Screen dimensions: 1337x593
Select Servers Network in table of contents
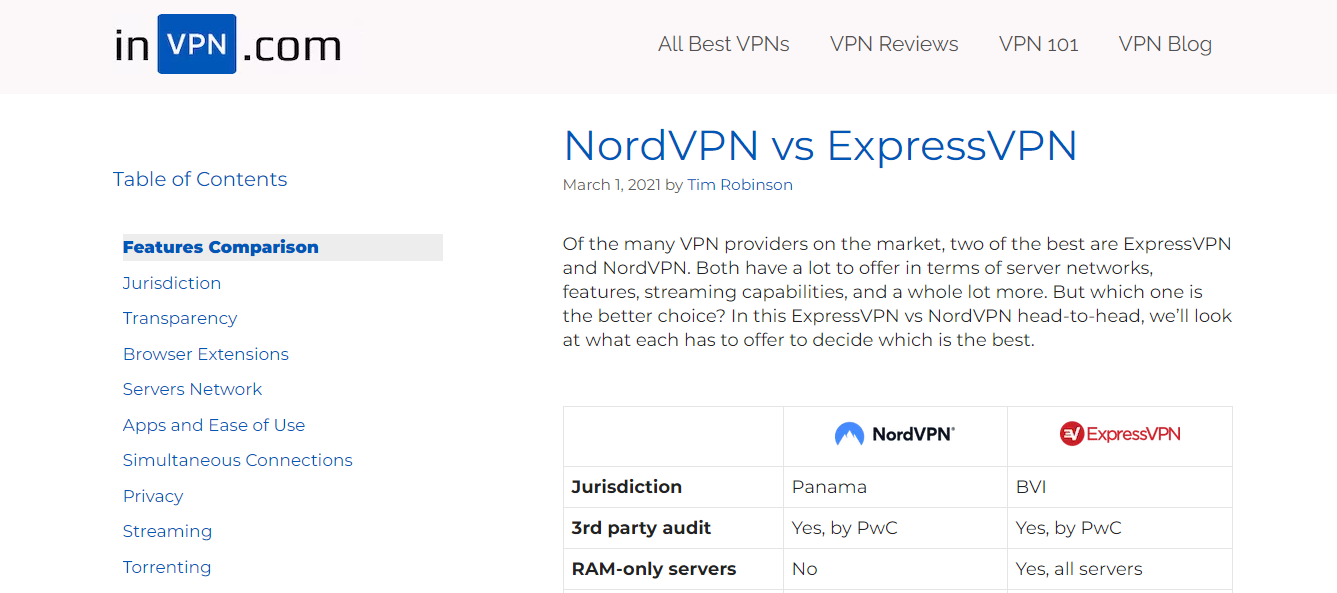192,389
